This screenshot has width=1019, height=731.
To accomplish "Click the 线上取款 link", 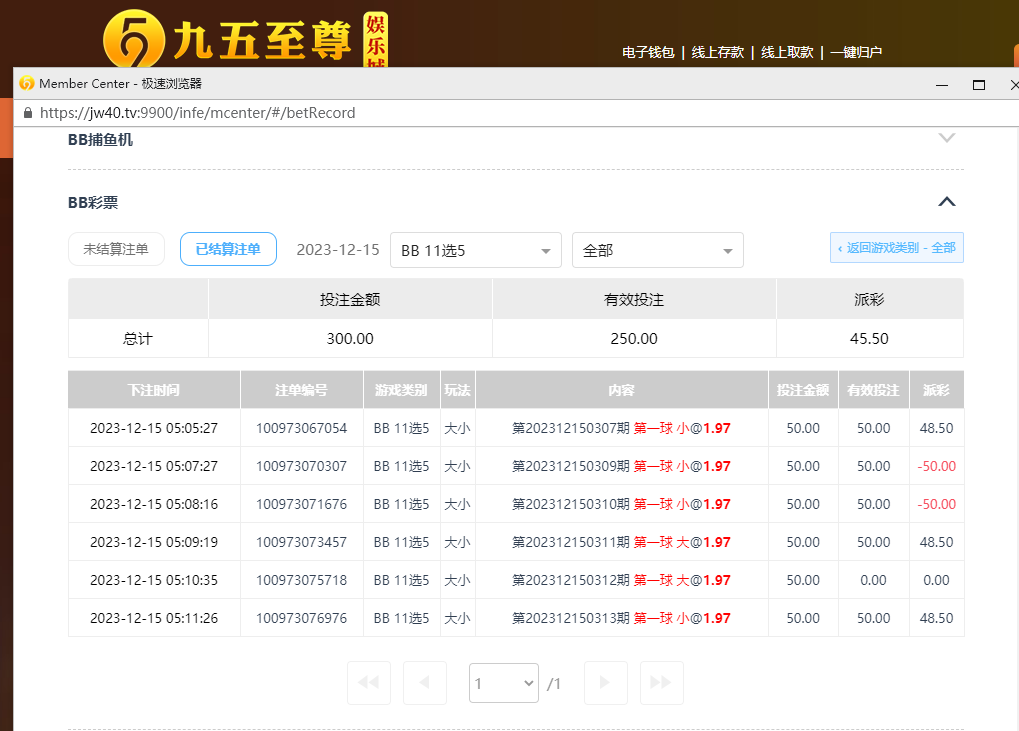I will coord(787,52).
